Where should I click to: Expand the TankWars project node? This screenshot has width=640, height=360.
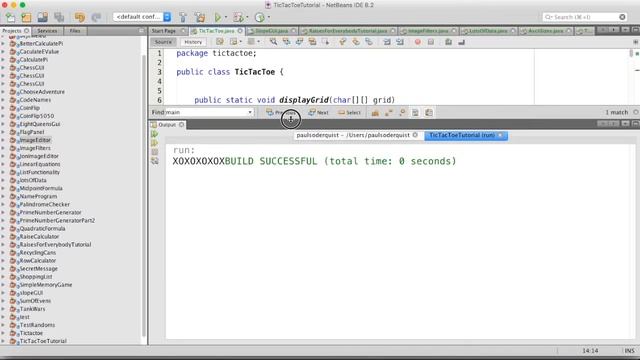pos(3,309)
